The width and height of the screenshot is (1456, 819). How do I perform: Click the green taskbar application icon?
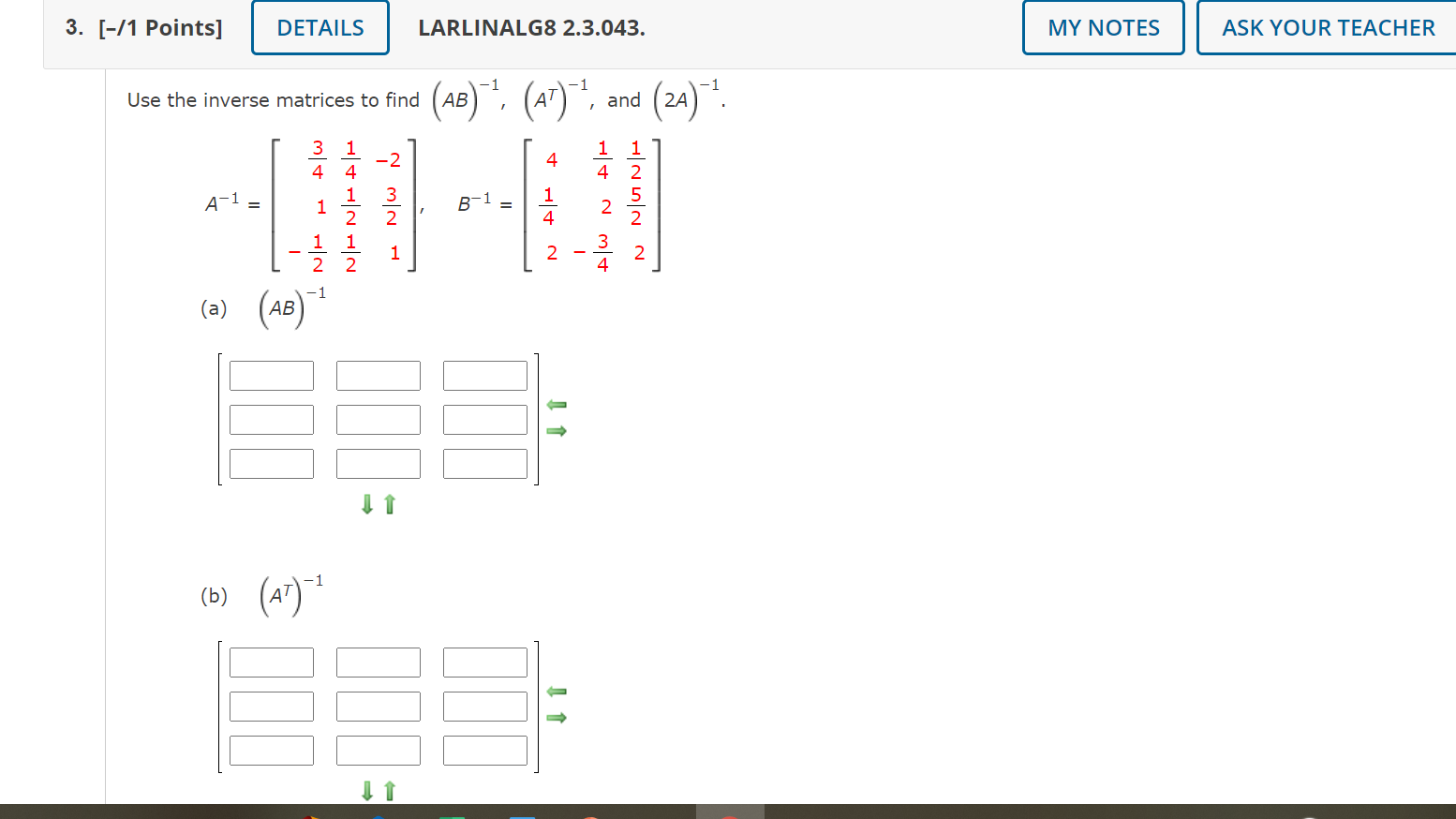pyautogui.click(x=454, y=813)
